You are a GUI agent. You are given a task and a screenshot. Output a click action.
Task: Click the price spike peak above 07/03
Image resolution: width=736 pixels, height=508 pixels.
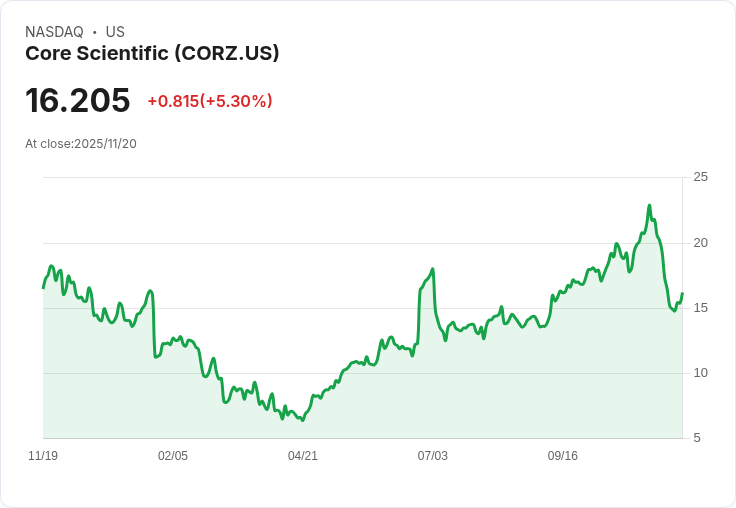coord(433,269)
